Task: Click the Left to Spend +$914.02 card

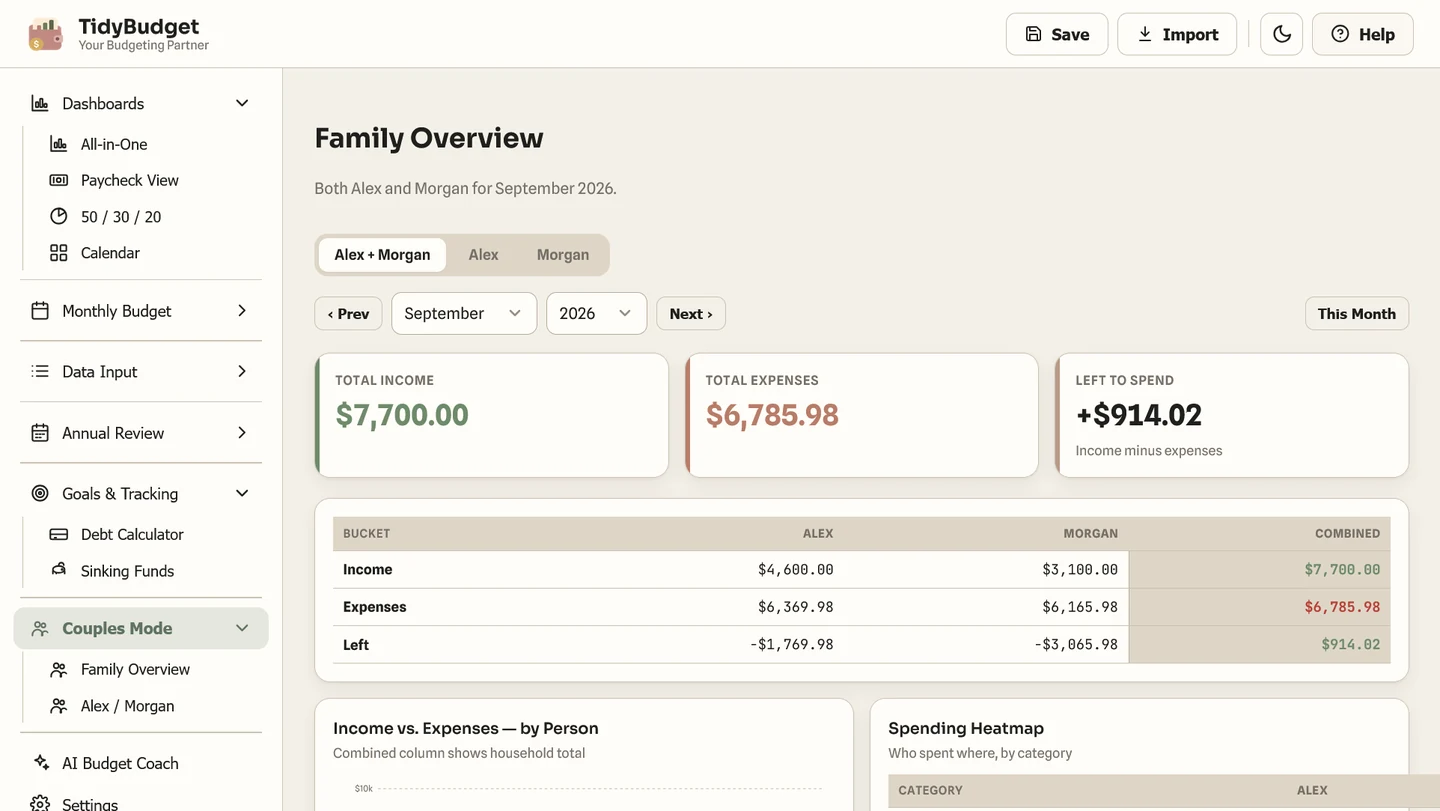Action: point(1232,415)
